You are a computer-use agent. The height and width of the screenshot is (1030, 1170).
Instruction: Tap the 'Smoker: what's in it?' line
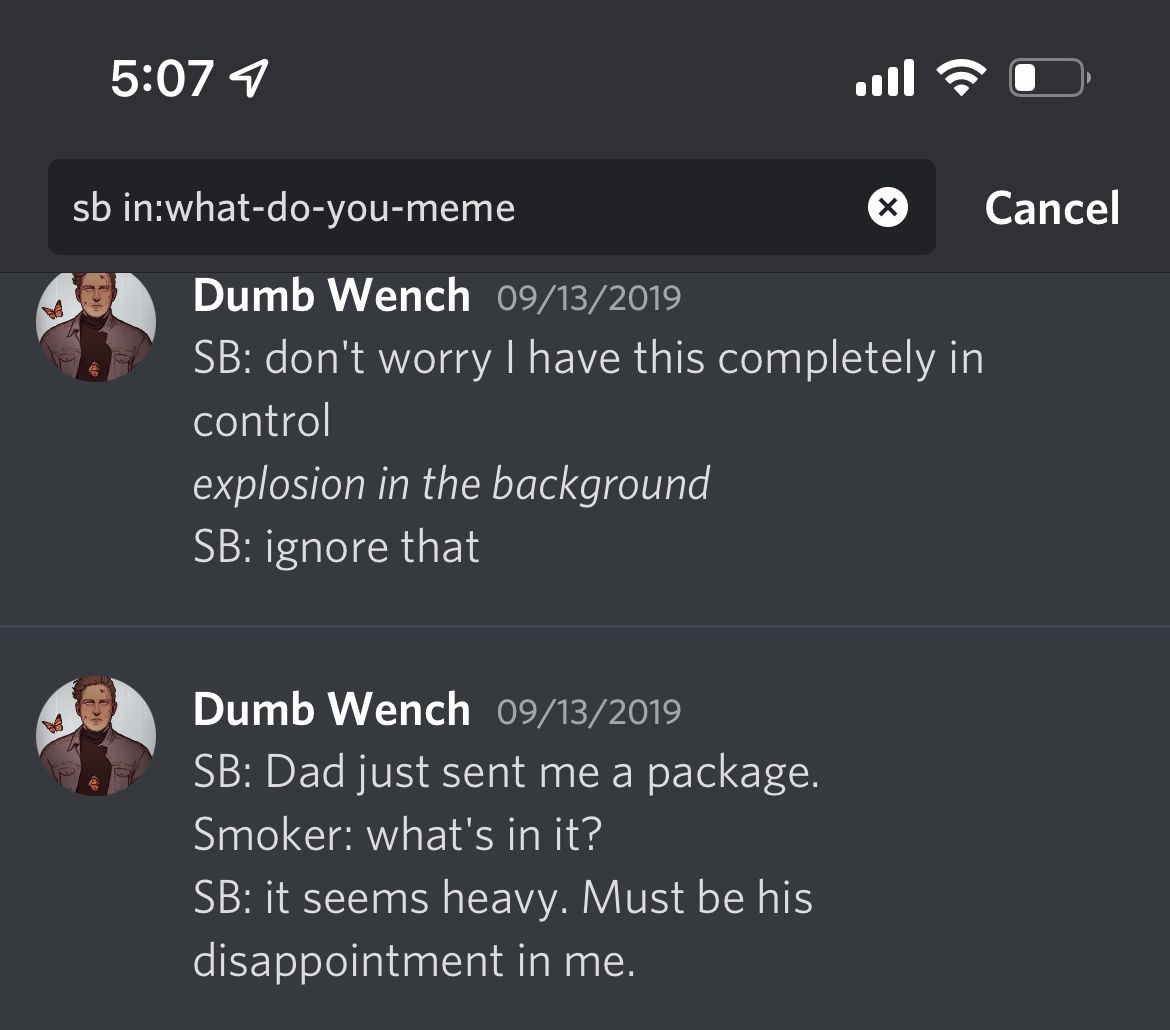(397, 835)
